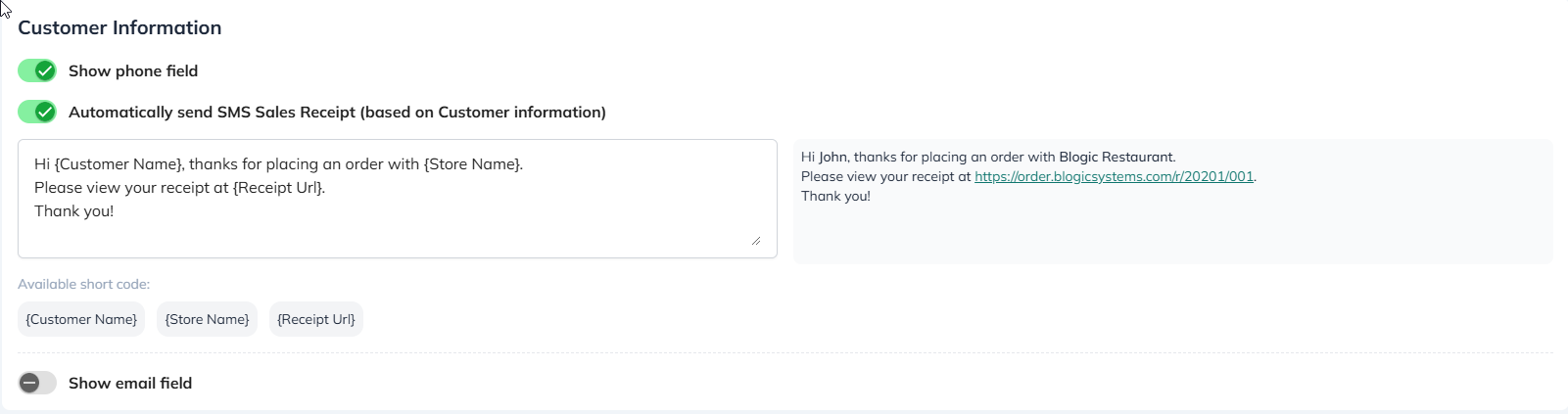Click {Receipt Url} placeholder inside template text
This screenshot has width=1568, height=414.
click(x=278, y=188)
